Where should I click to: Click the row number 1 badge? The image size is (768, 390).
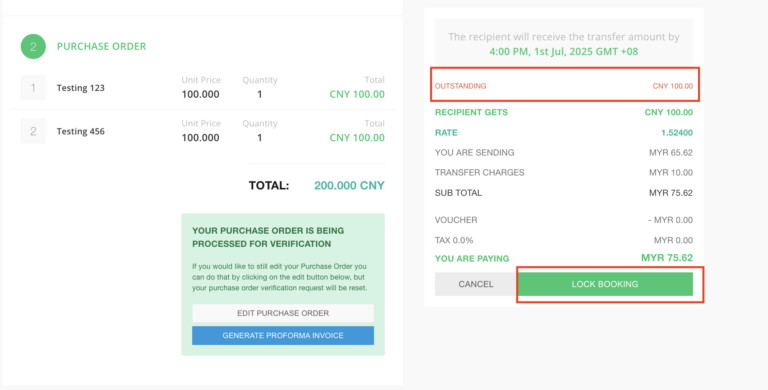coord(33,88)
